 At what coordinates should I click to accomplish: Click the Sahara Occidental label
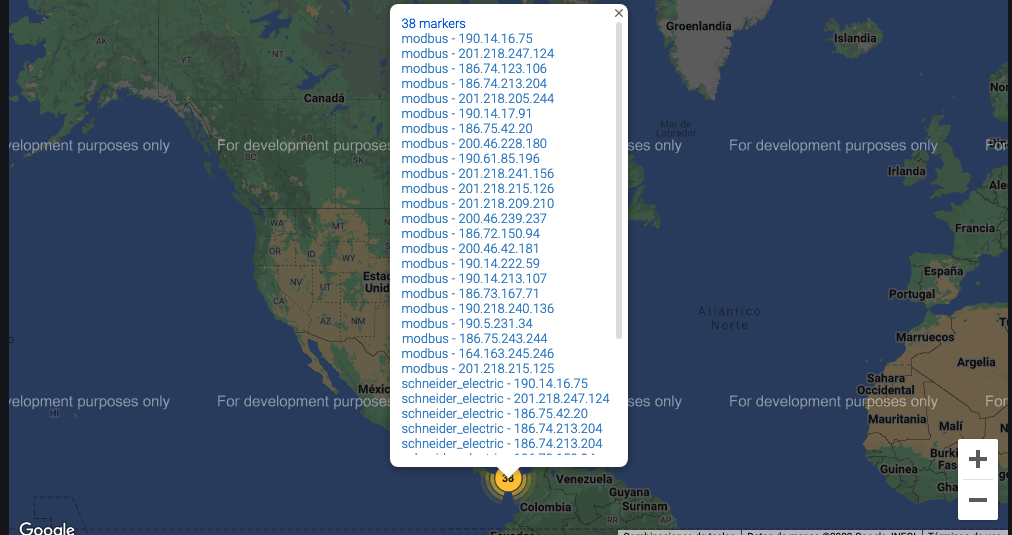point(886,384)
